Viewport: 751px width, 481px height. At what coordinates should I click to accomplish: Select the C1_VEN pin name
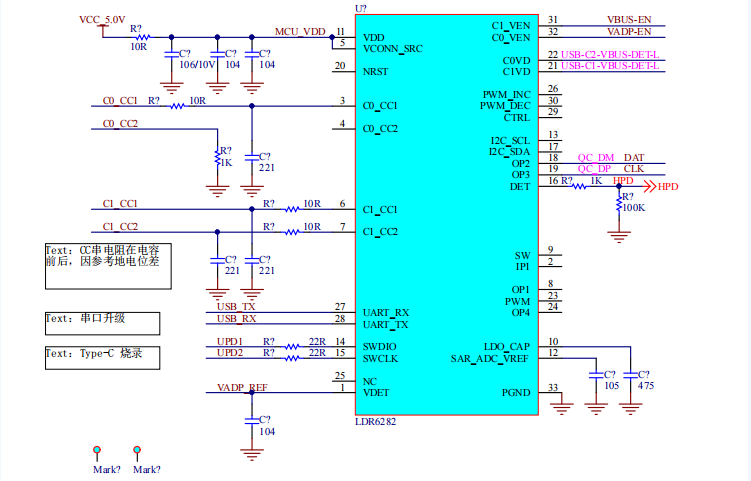click(511, 26)
